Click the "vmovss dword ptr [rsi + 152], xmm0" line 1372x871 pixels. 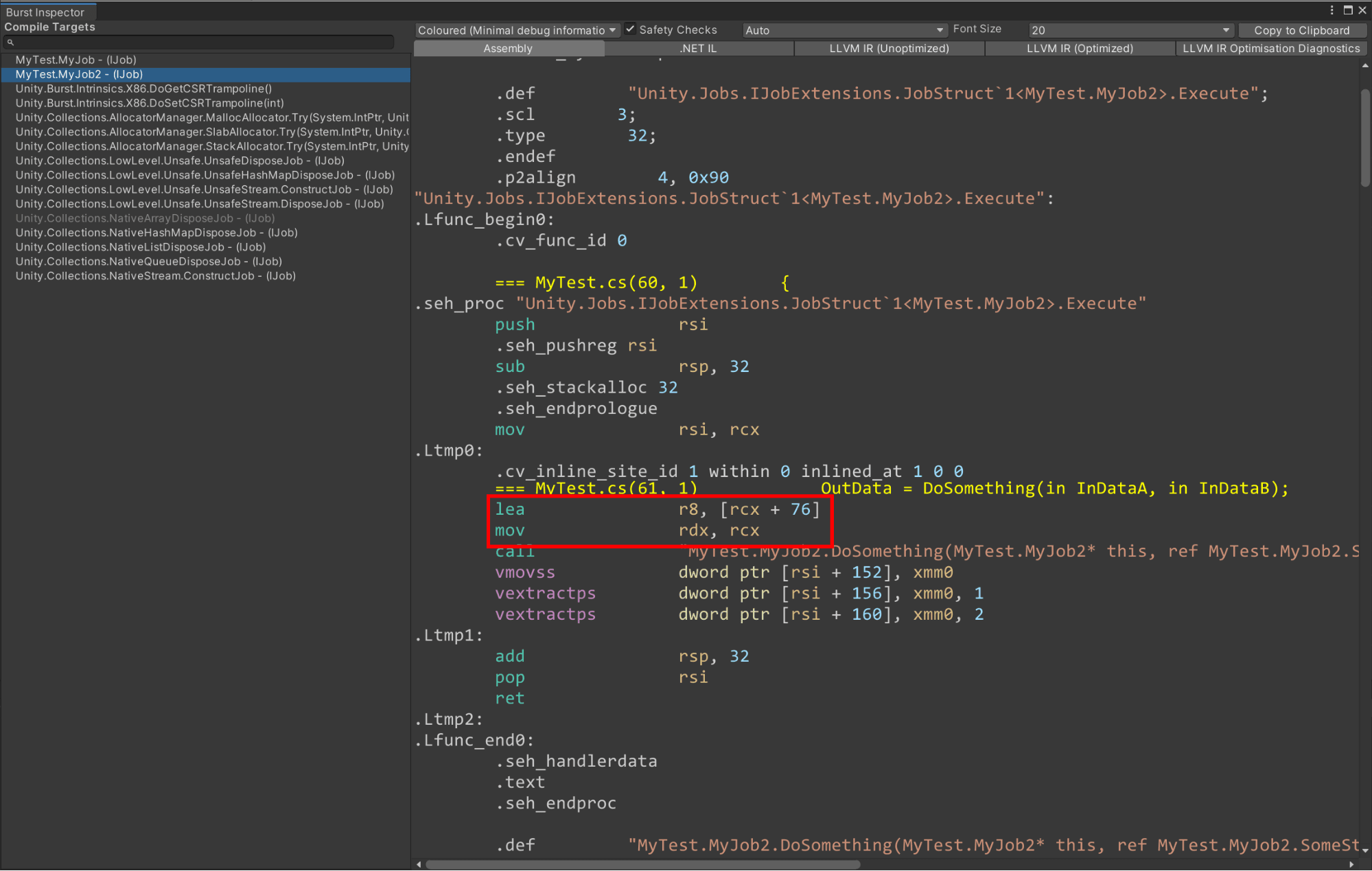(724, 572)
